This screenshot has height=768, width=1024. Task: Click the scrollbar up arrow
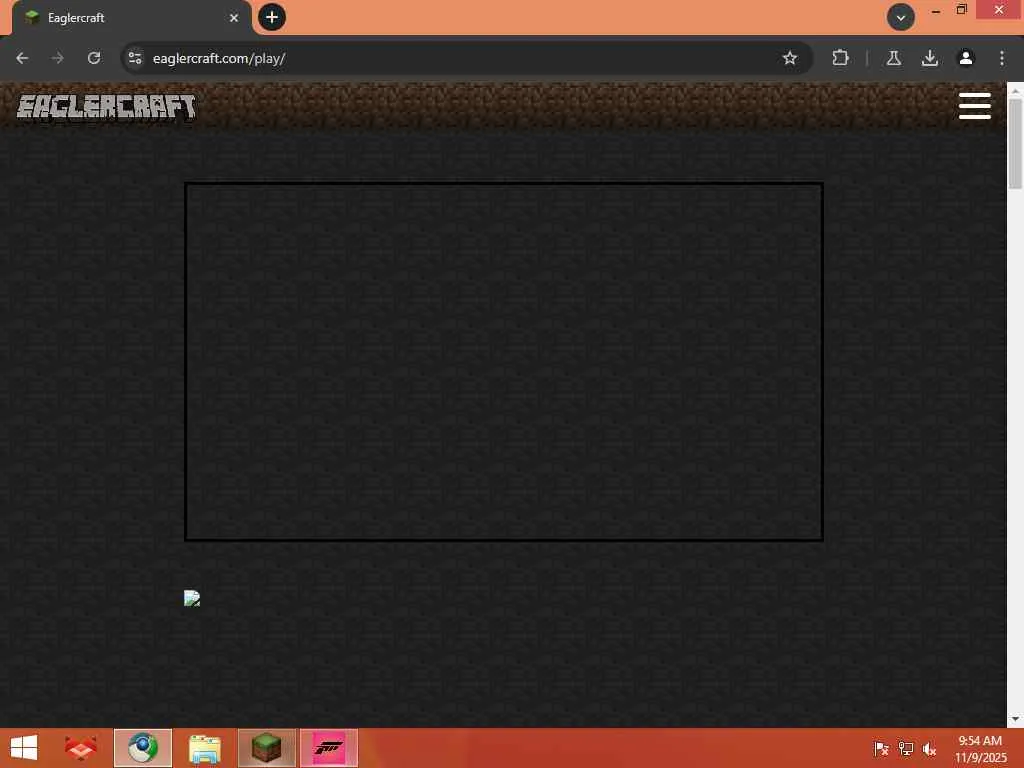1015,90
